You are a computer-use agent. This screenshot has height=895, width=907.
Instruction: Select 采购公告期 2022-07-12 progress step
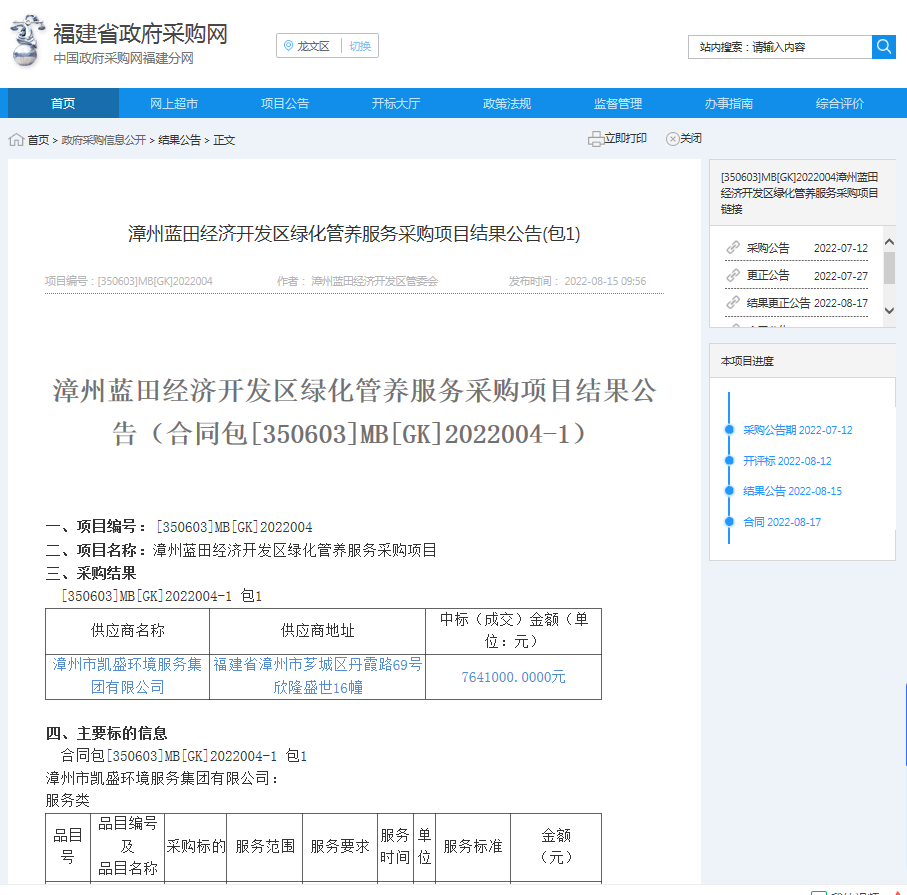pos(798,430)
